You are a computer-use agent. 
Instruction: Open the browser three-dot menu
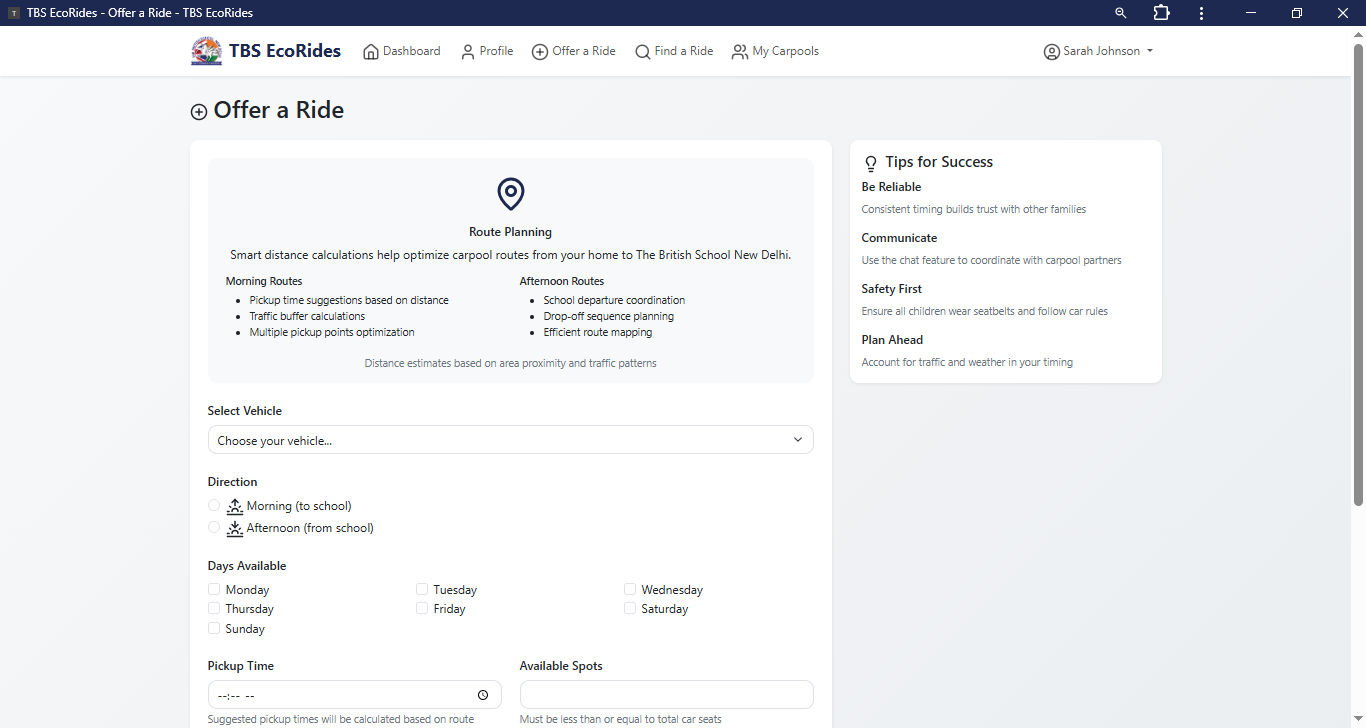1201,13
